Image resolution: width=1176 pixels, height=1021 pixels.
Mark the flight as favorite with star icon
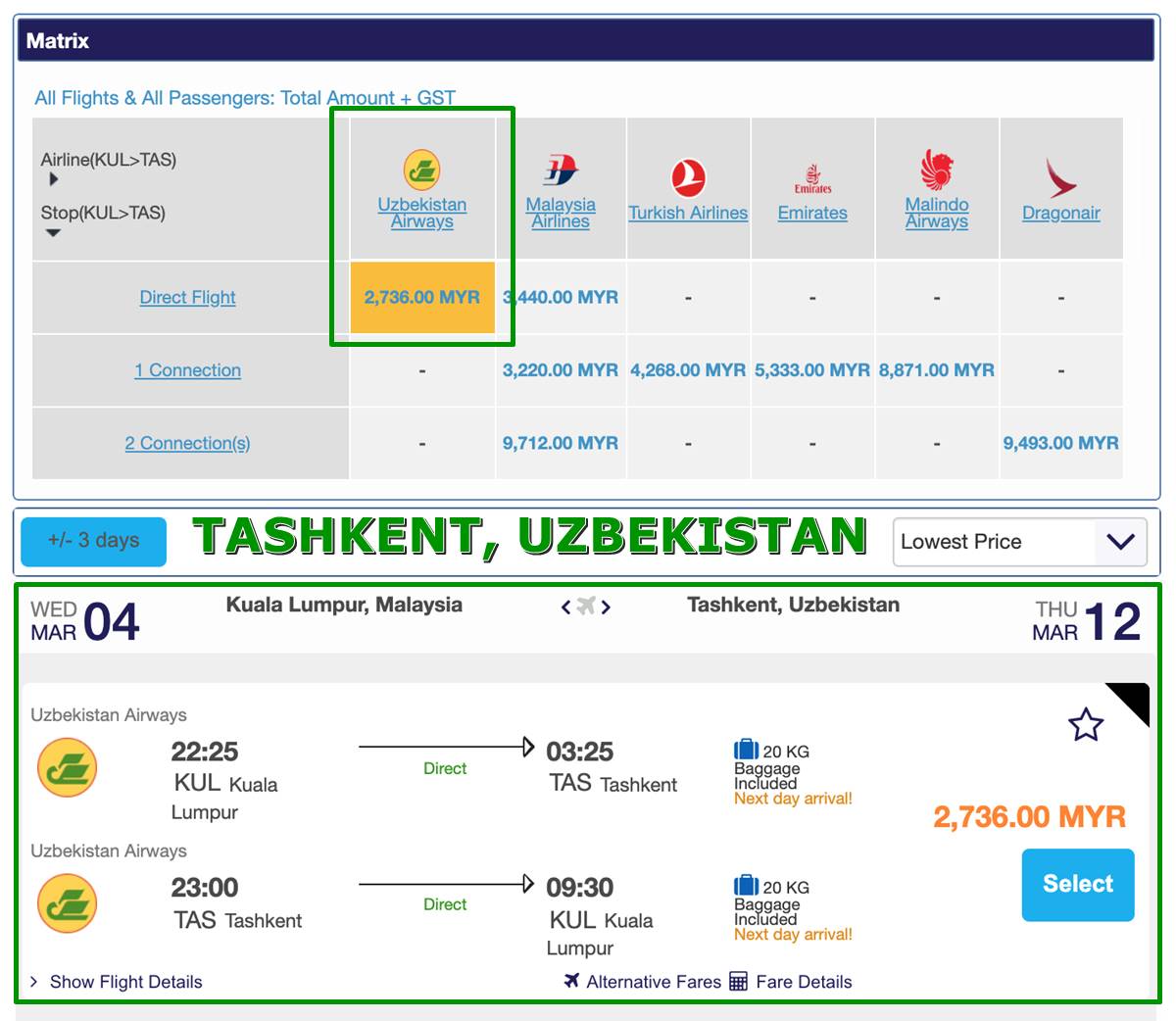[1086, 725]
